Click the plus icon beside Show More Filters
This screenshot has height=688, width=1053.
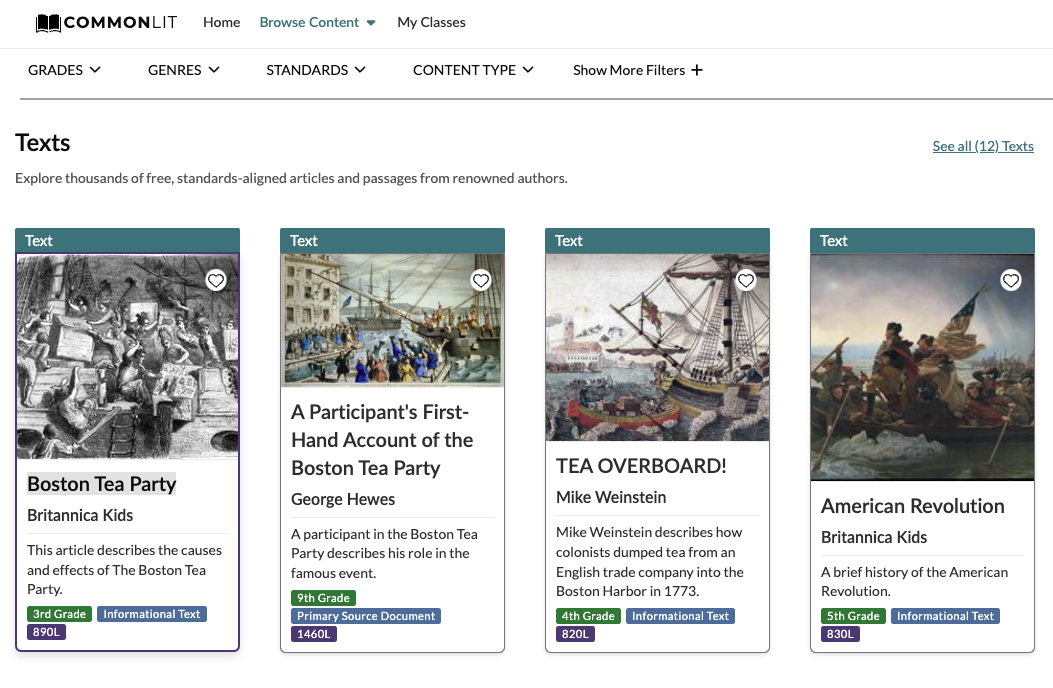pos(697,70)
